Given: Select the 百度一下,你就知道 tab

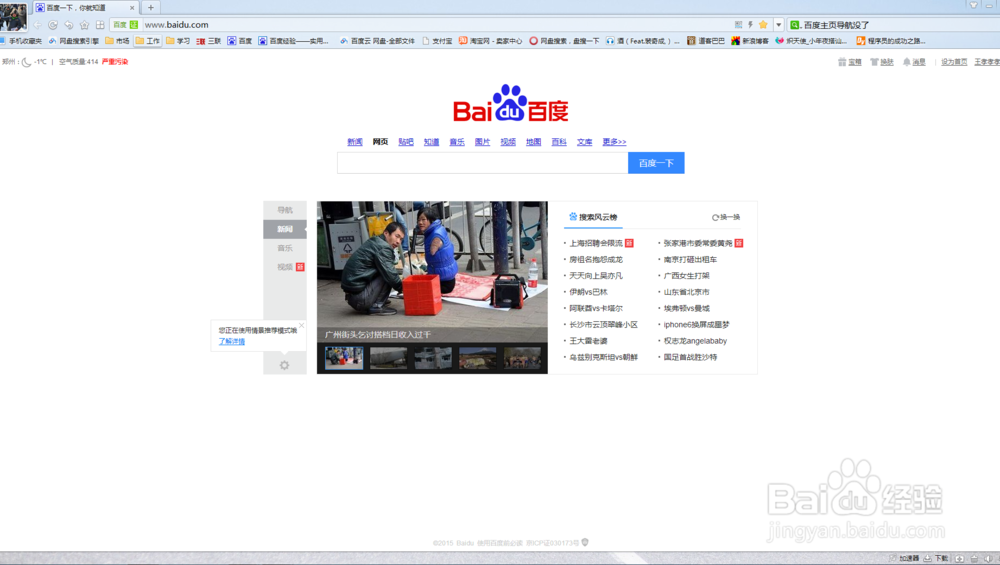Looking at the screenshot, I should coord(81,8).
